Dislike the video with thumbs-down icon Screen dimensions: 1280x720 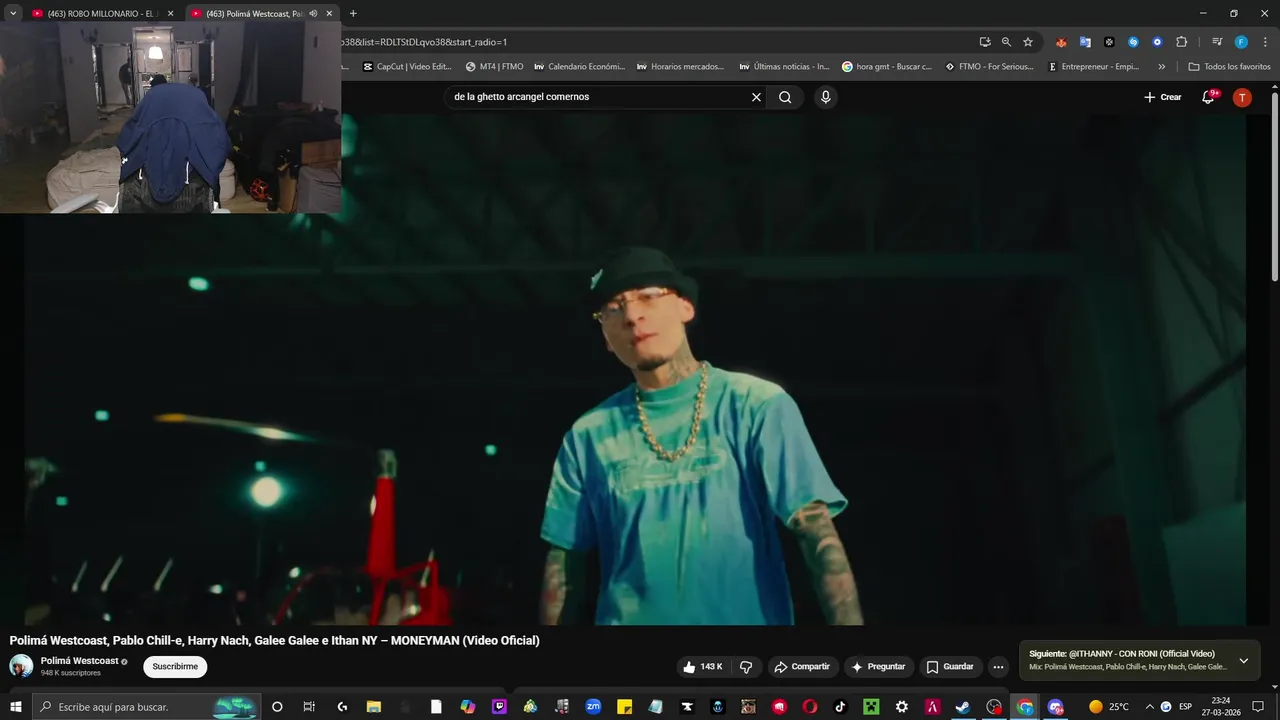pos(746,667)
